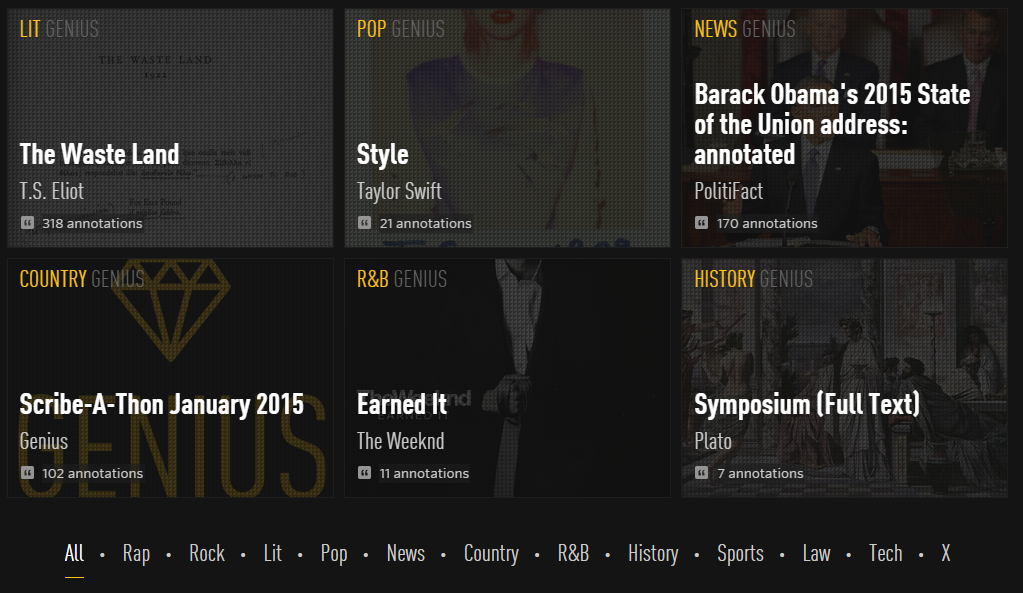The width and height of the screenshot is (1023, 593).
Task: Click the Plato author name
Action: (713, 441)
